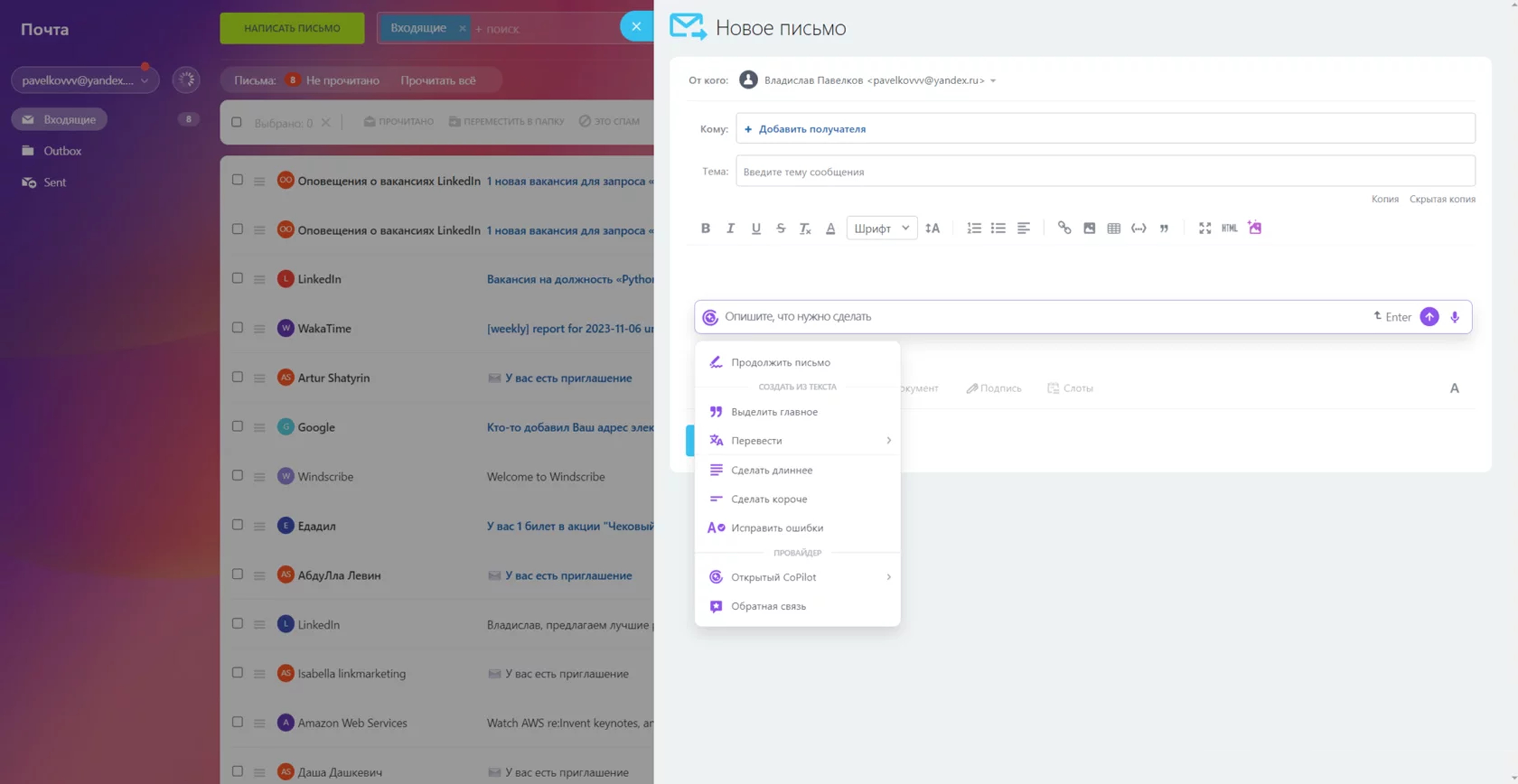Tick the select-all checkbox next to Выбрано
The image size is (1518, 784).
pos(236,122)
